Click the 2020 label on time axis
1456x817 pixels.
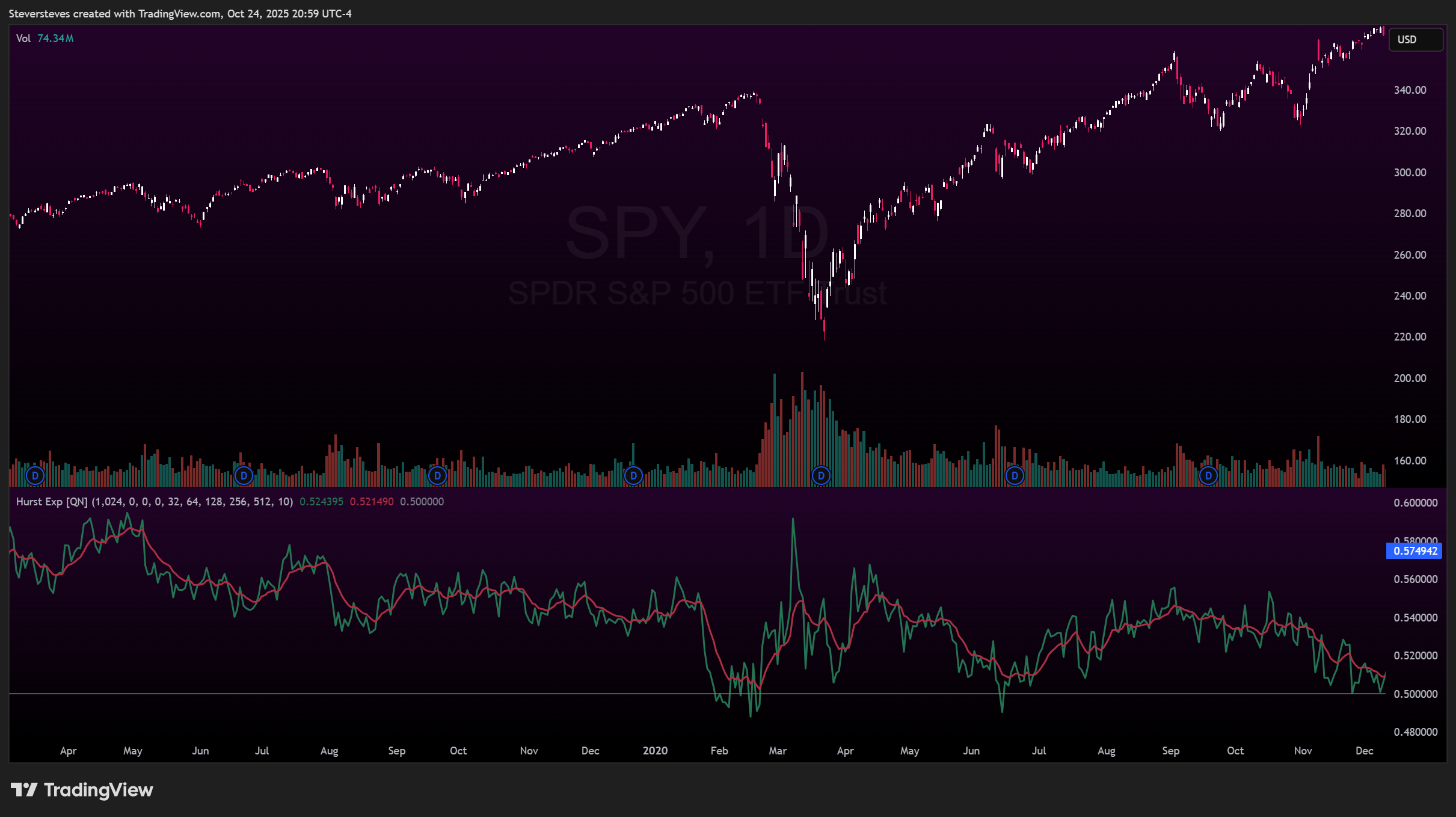coord(655,751)
